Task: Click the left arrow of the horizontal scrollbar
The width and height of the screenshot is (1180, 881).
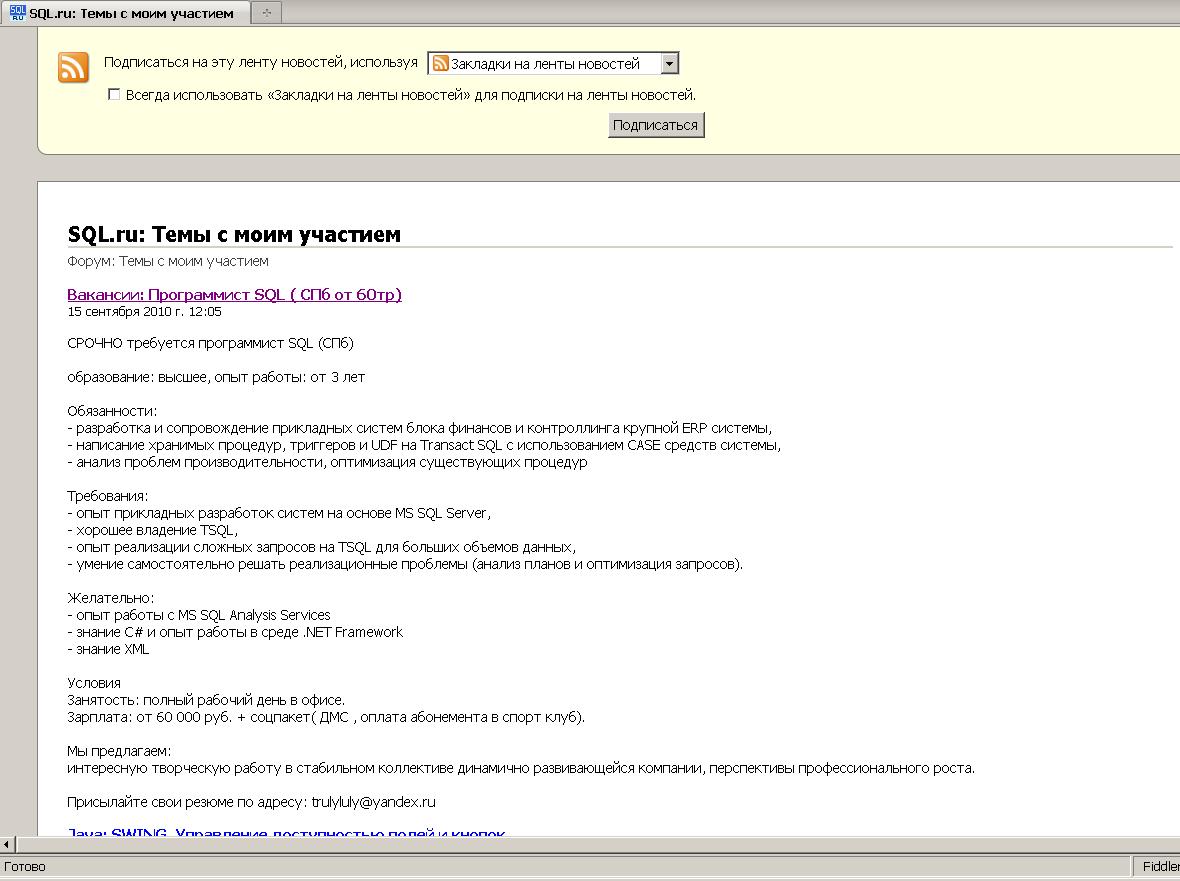Action: 8,845
